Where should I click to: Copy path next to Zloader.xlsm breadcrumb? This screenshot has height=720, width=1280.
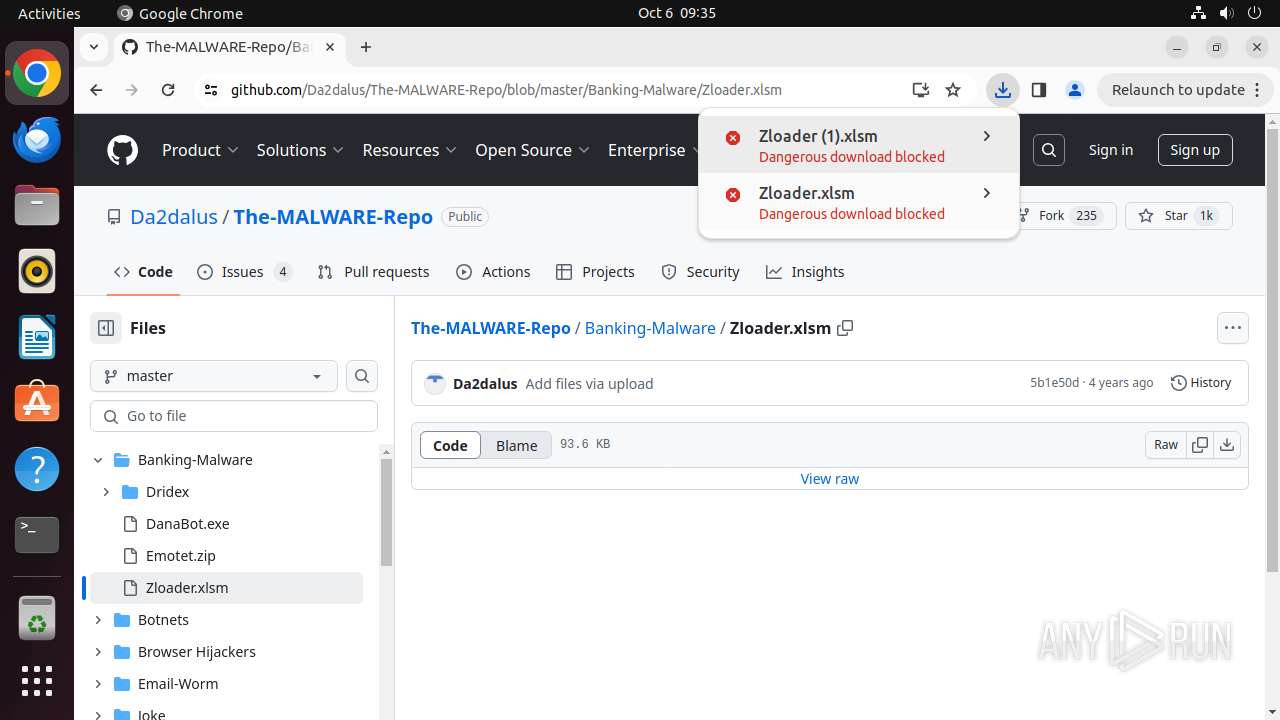click(845, 328)
